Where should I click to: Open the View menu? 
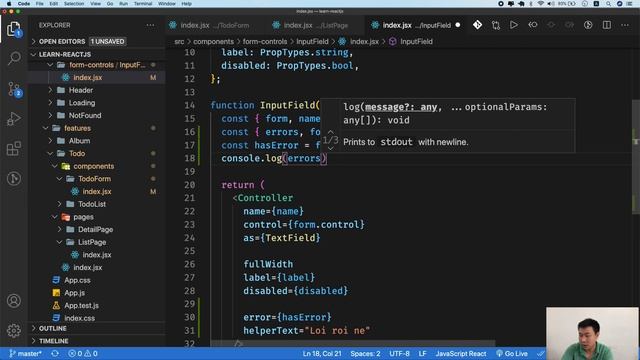click(96, 4)
